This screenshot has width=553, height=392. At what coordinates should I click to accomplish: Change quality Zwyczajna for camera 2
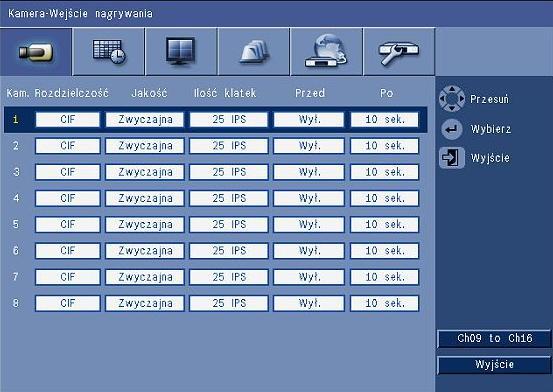click(145, 146)
